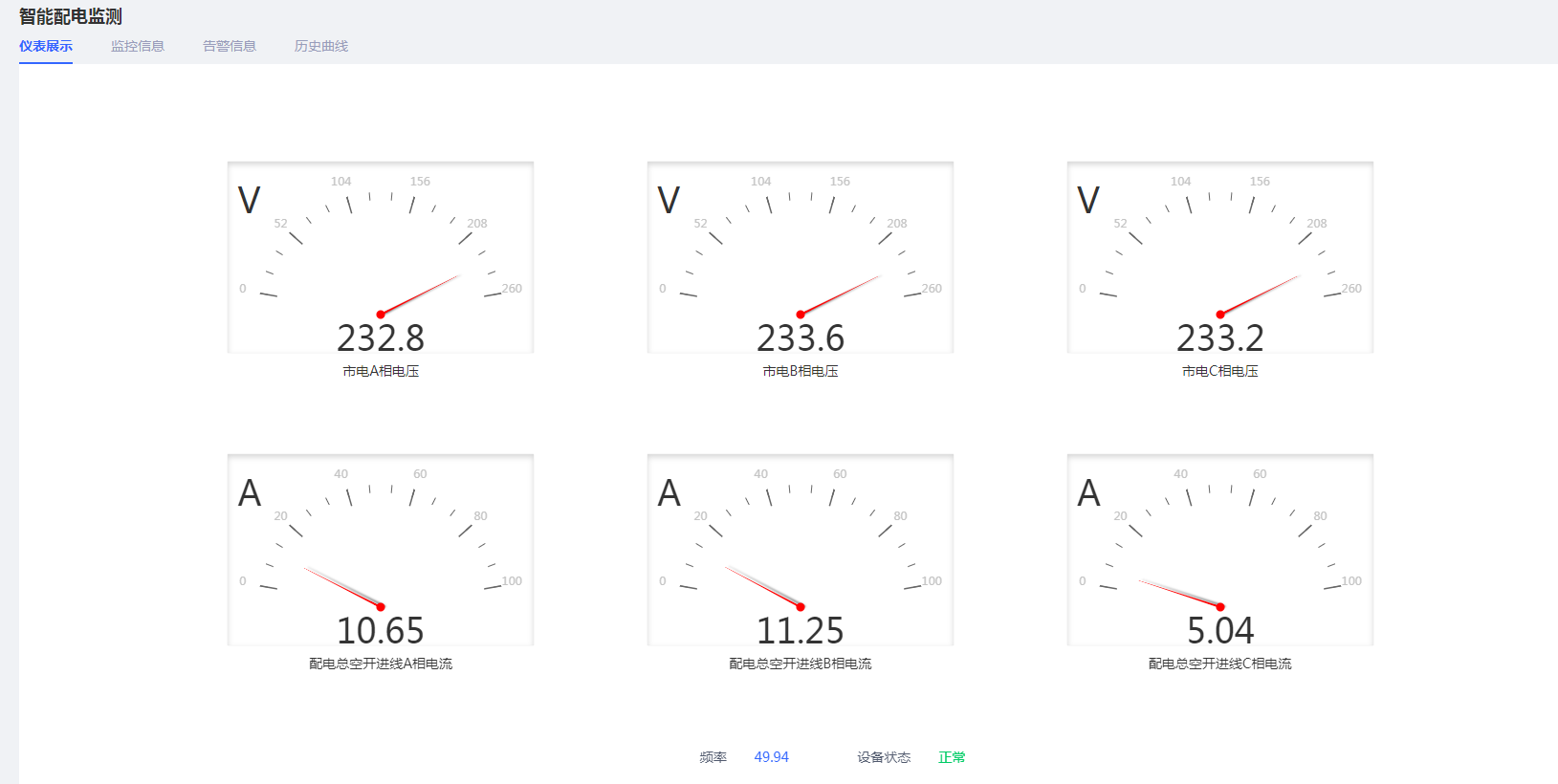Click the 智能配电监测 page title
The width and height of the screenshot is (1558, 784).
pyautogui.click(x=71, y=17)
